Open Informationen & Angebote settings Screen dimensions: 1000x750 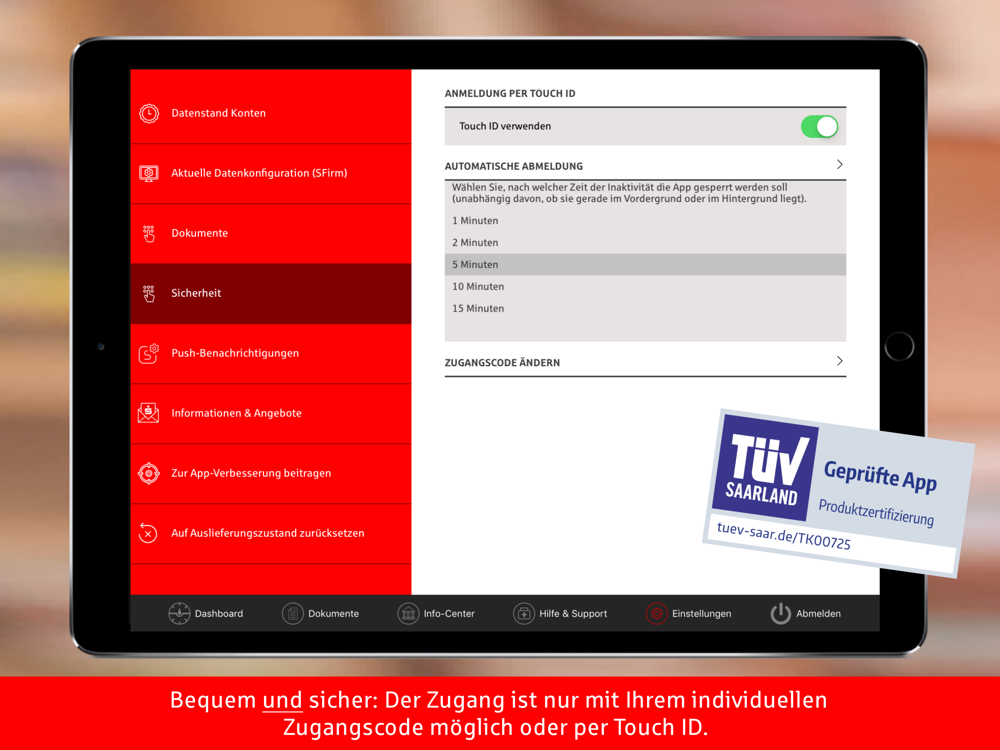click(x=271, y=413)
